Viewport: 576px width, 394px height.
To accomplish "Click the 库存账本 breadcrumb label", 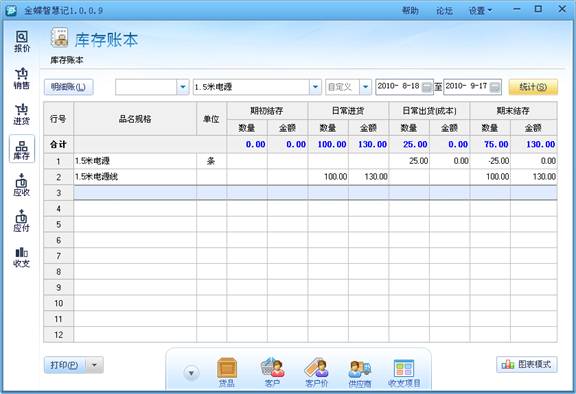I will (x=66, y=60).
